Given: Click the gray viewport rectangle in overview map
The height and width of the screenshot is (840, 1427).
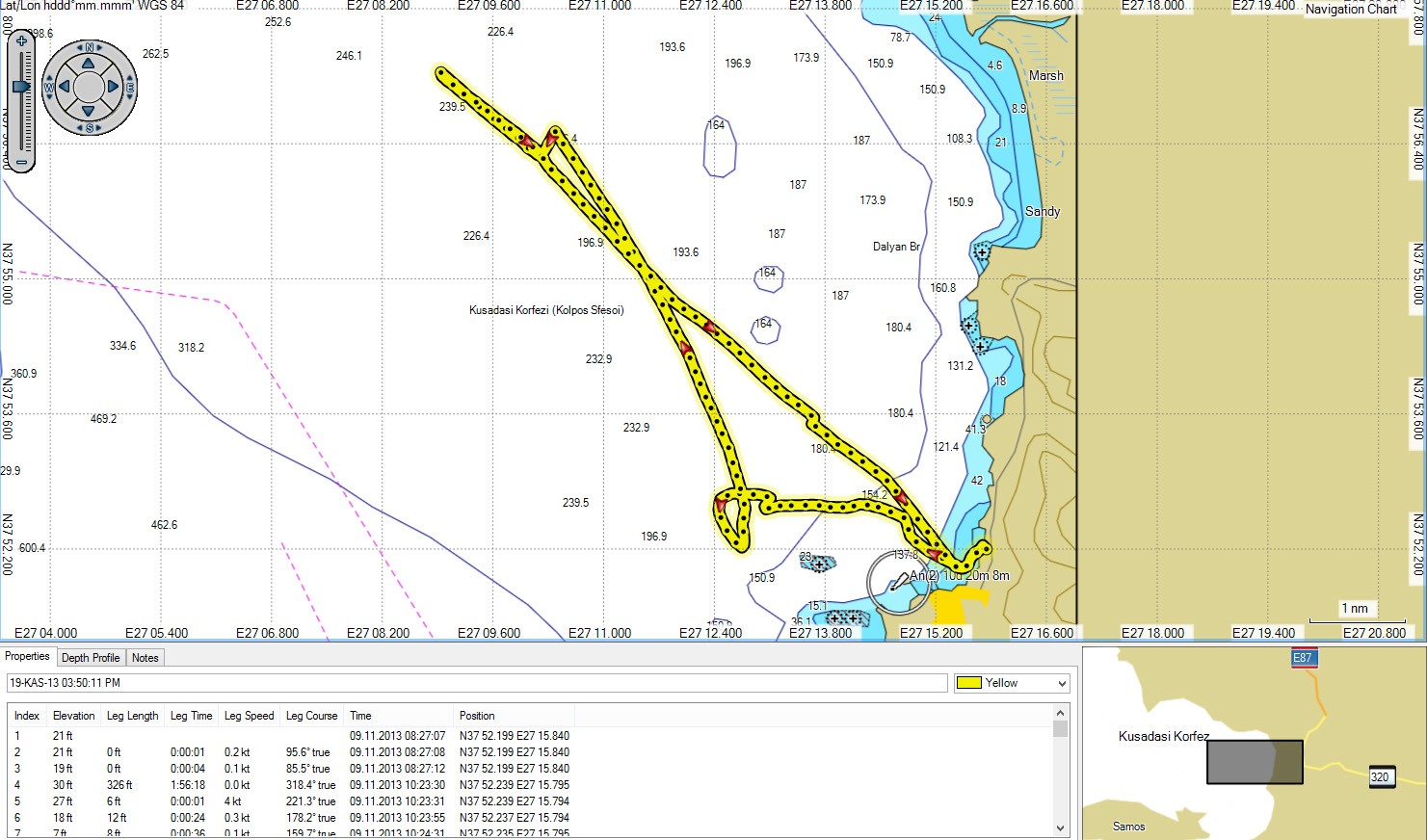Looking at the screenshot, I should [x=1255, y=762].
